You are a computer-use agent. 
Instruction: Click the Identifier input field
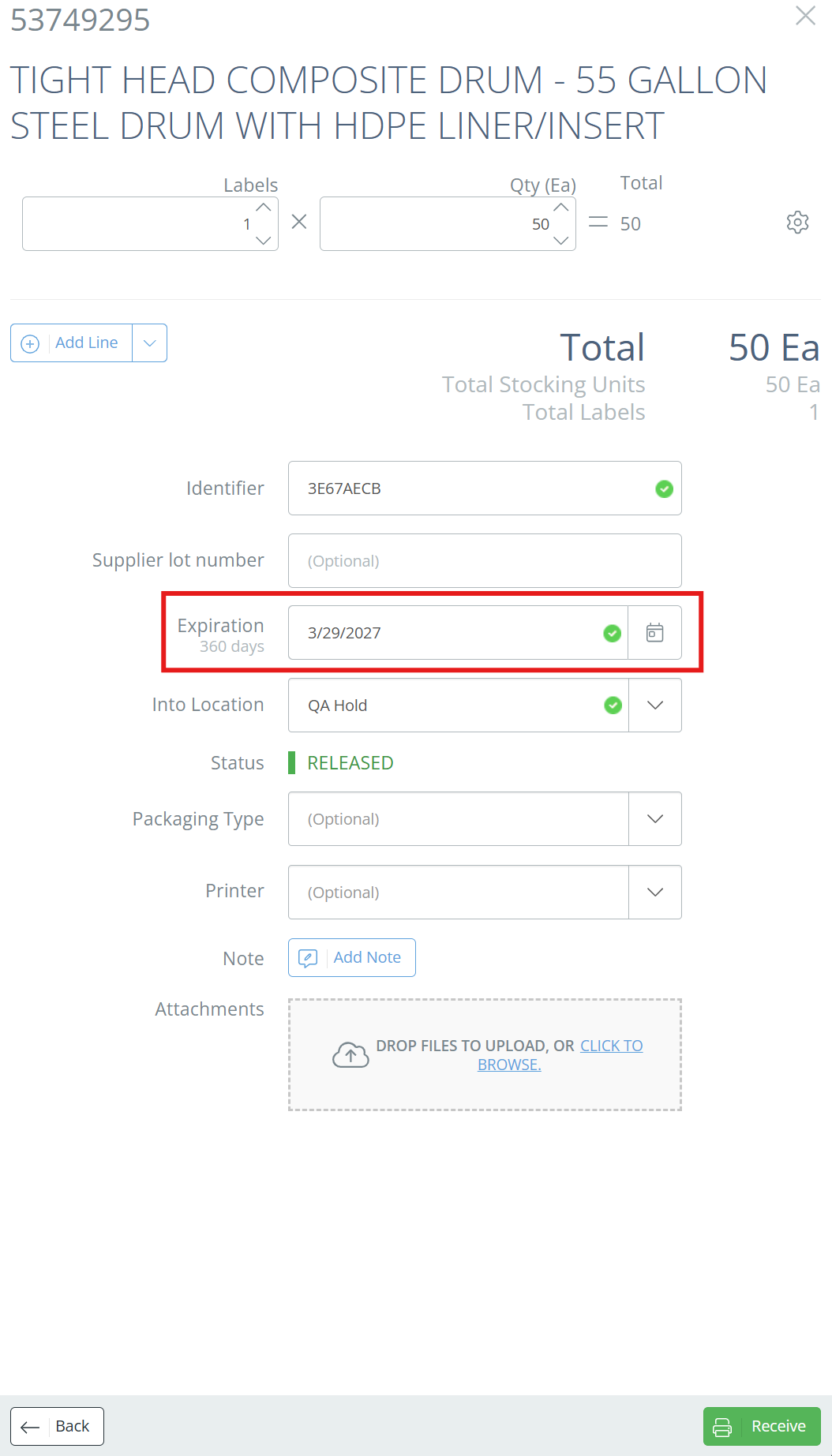tap(485, 488)
